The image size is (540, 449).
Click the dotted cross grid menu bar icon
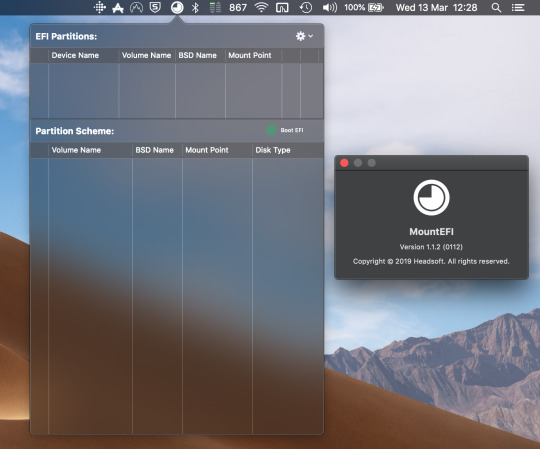[100, 8]
